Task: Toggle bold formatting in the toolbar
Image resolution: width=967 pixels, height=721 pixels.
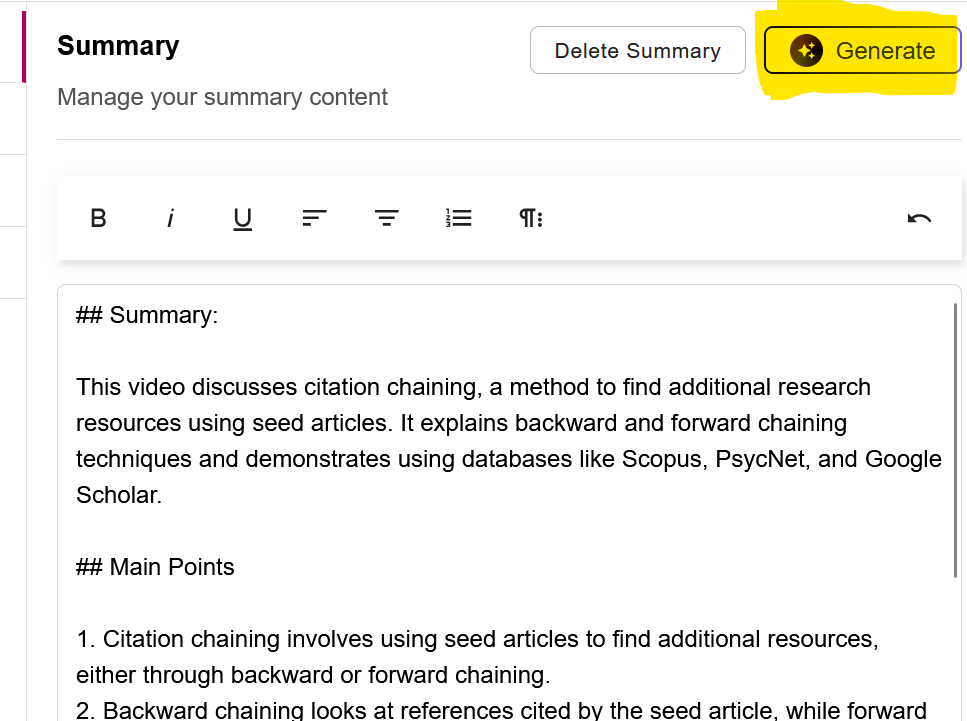Action: [x=98, y=218]
